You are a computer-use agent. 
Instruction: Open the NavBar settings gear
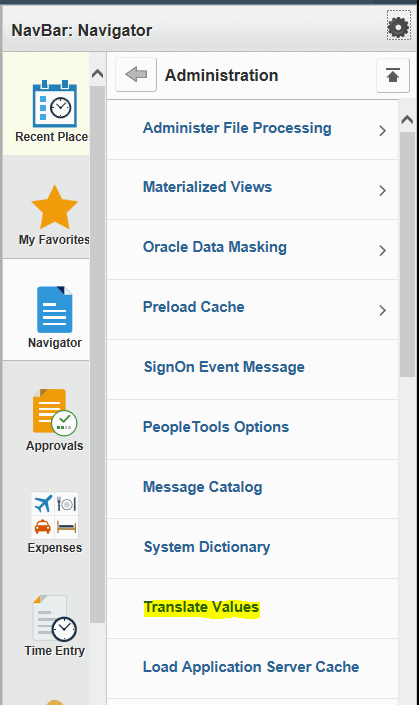pyautogui.click(x=398, y=27)
